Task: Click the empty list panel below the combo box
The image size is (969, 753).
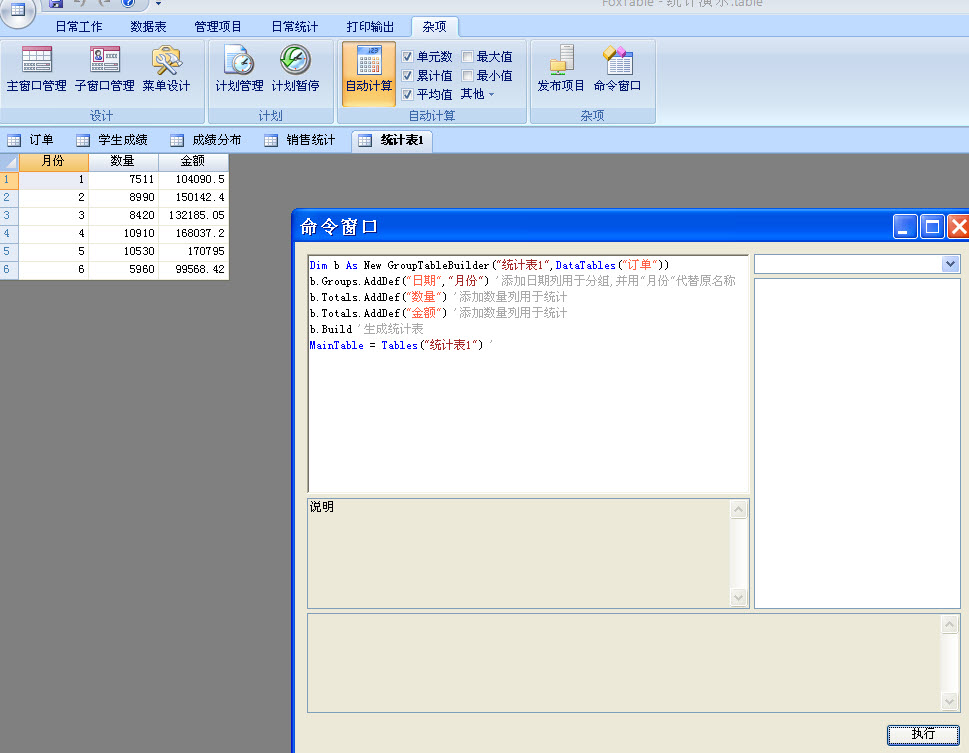Action: click(857, 443)
